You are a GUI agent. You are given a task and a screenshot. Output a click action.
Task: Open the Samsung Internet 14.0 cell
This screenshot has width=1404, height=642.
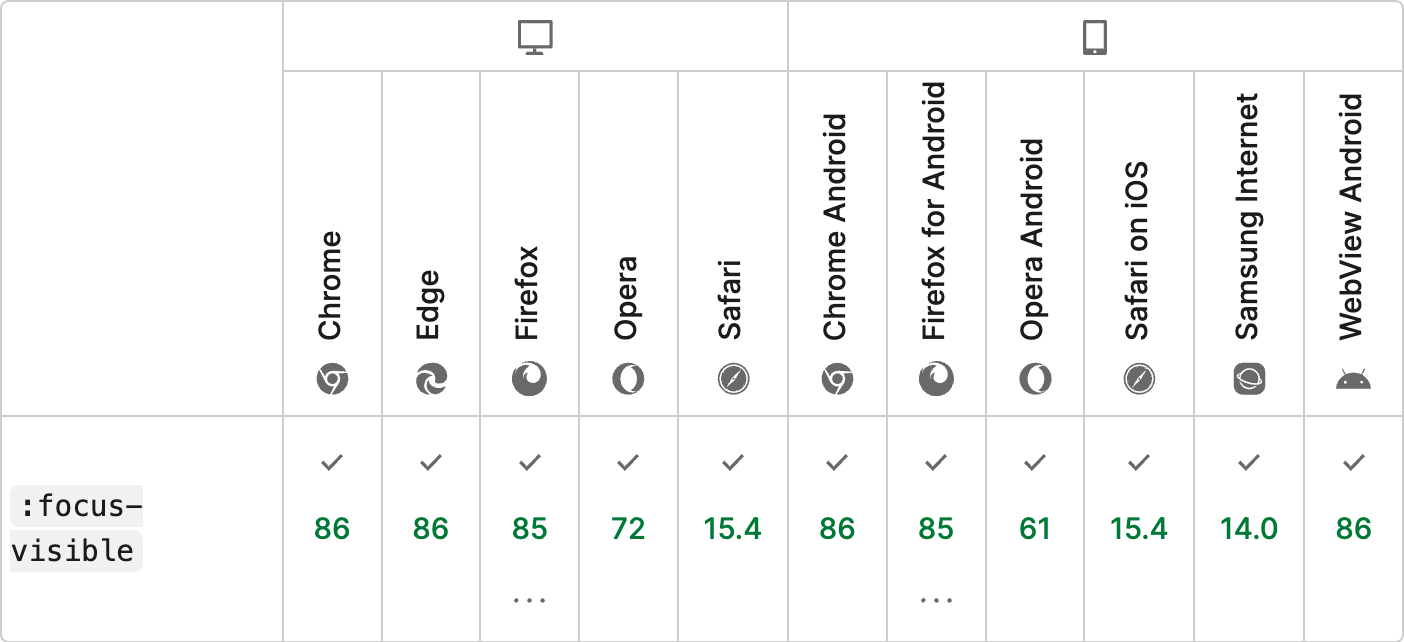point(1249,528)
